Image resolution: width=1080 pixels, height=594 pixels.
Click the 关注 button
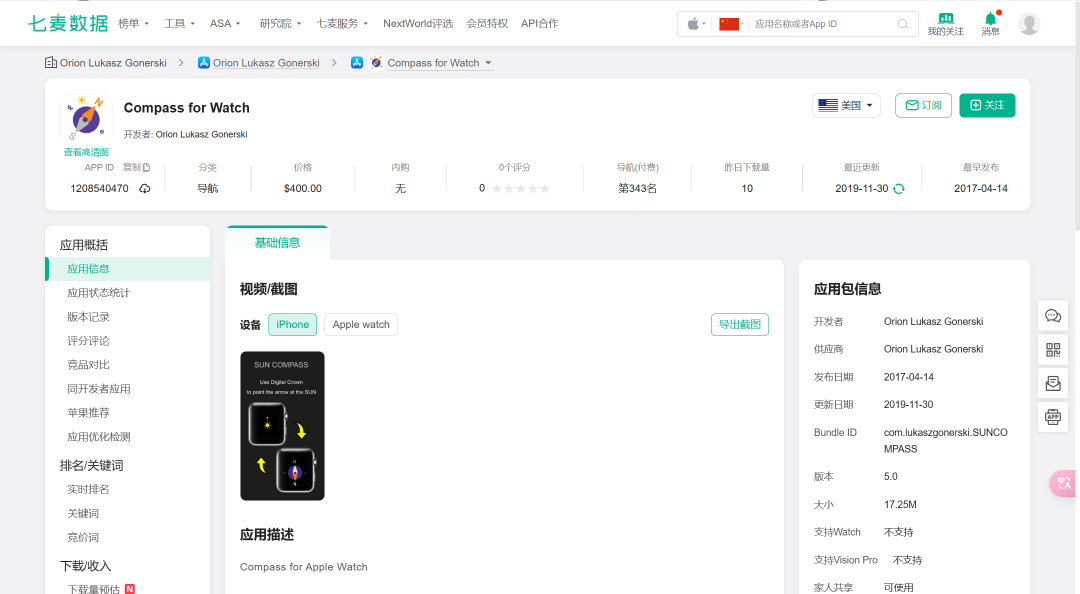[987, 105]
